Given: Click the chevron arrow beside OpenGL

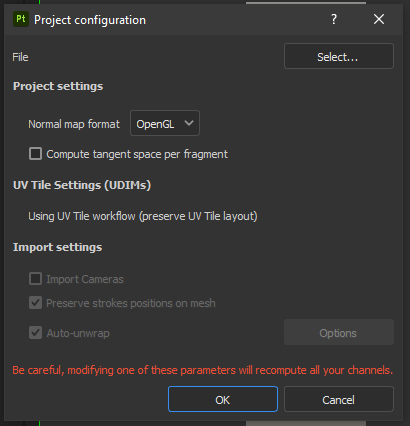Looking at the screenshot, I should point(189,123).
